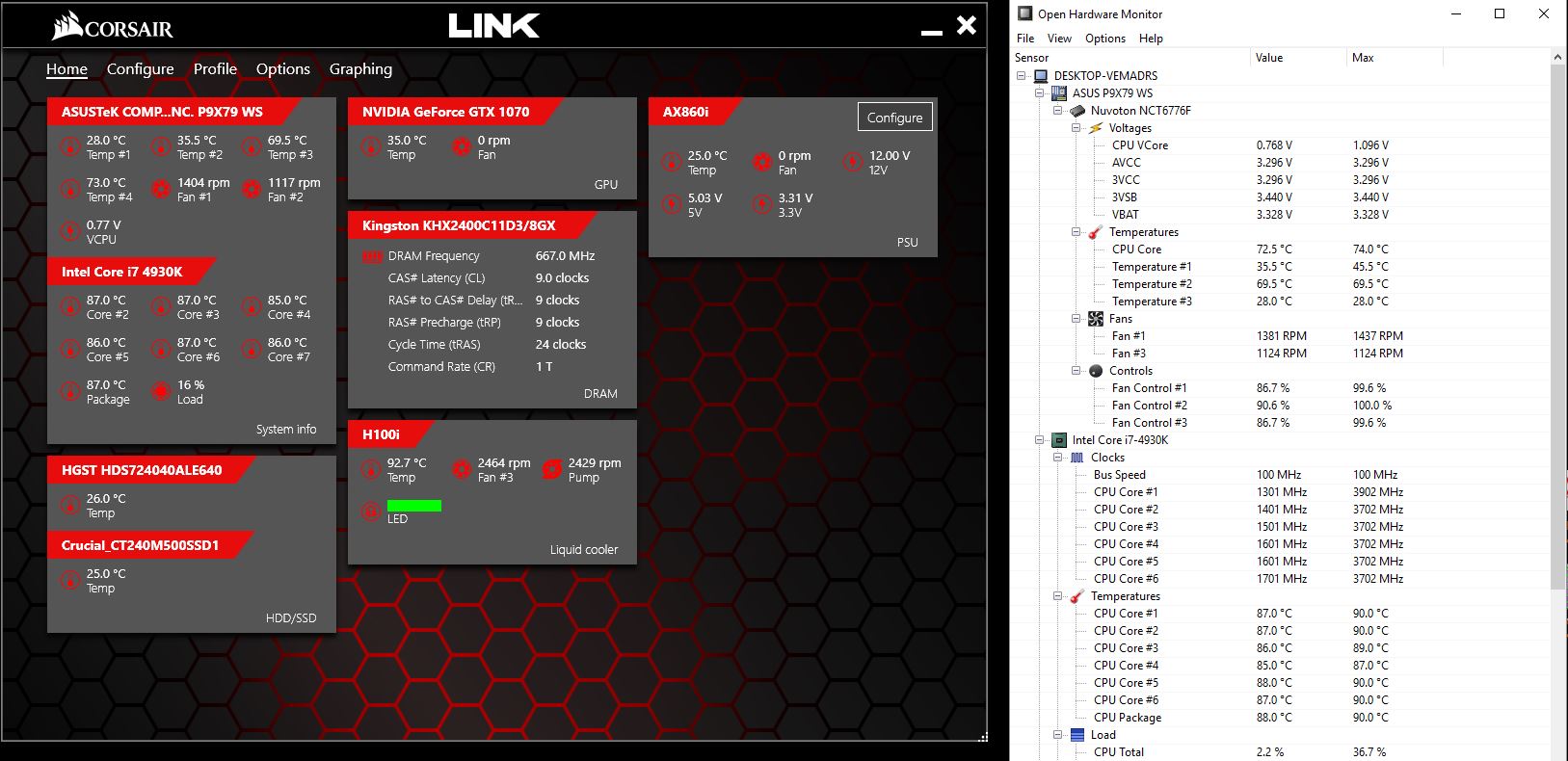1568x761 pixels.
Task: Collapse the Fans group in Hardware Monitor
Action: click(1076, 318)
